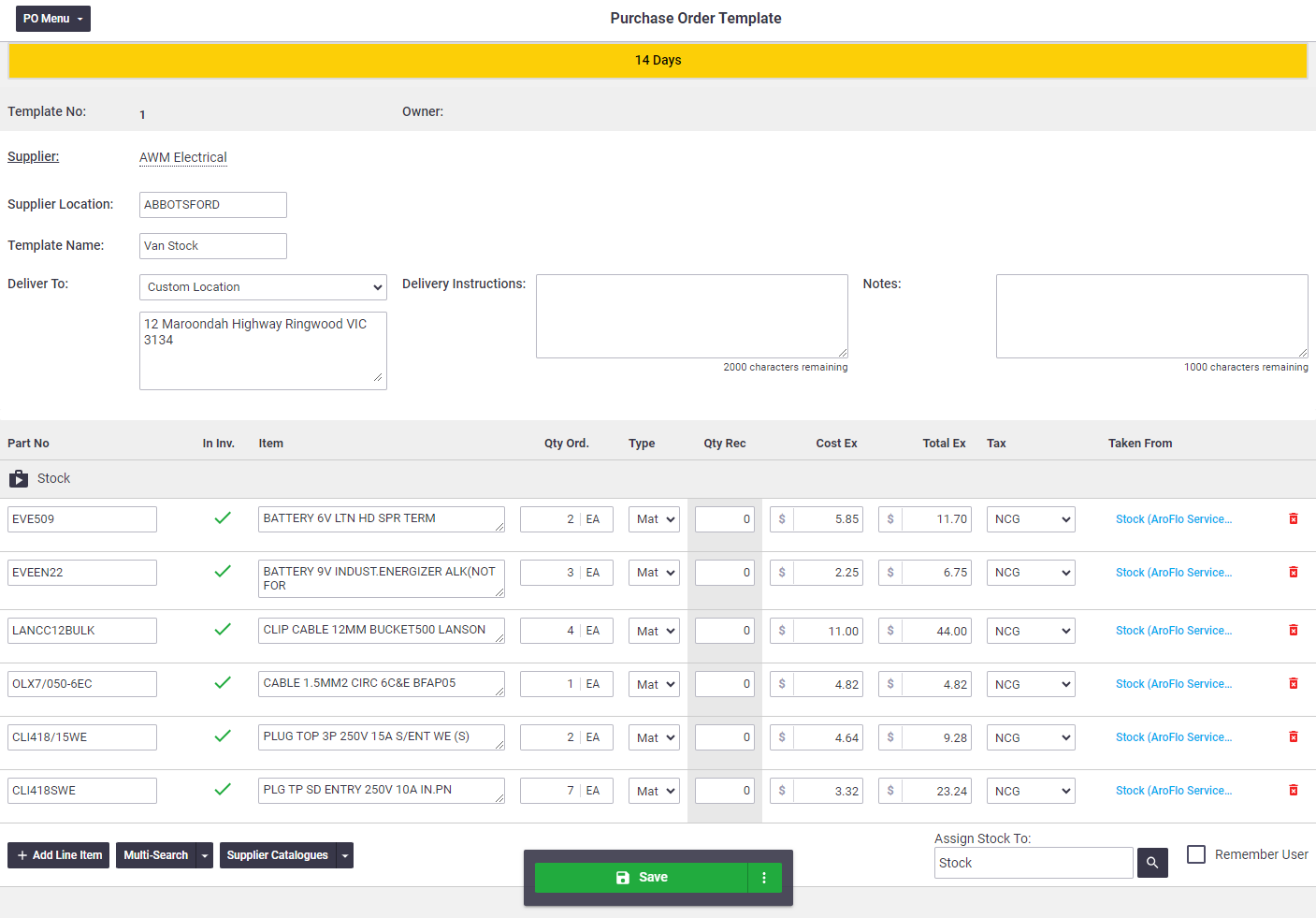
Task: Open AWM Electrical supplier link
Action: 183,157
